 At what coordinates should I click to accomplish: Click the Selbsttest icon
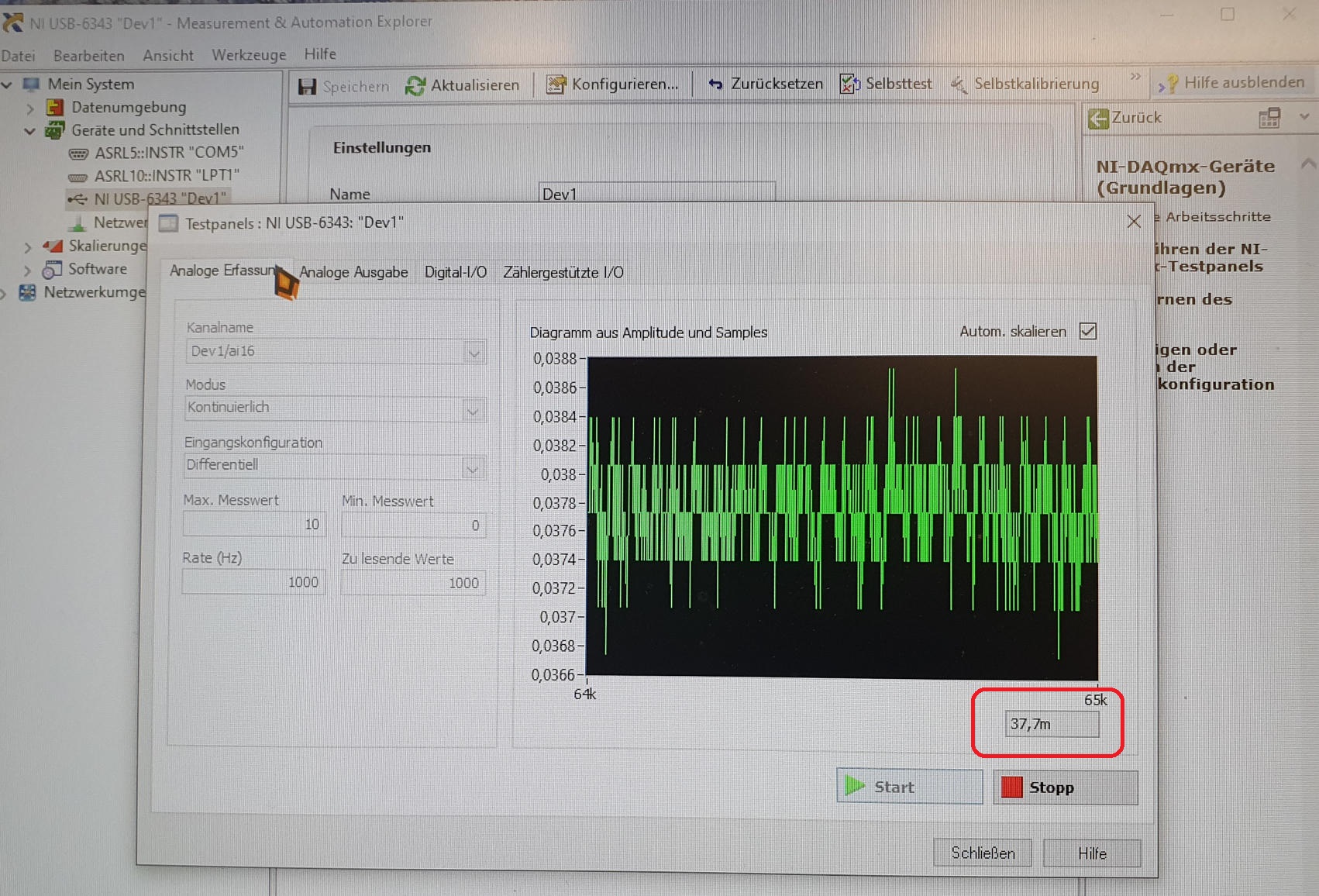tap(850, 84)
